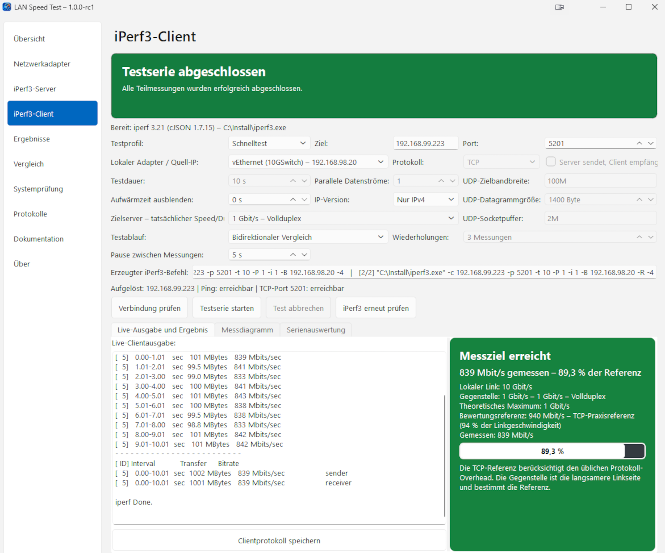
Task: Click the Live-Clientausgabe vertical scrollbar
Action: (x=444, y=456)
